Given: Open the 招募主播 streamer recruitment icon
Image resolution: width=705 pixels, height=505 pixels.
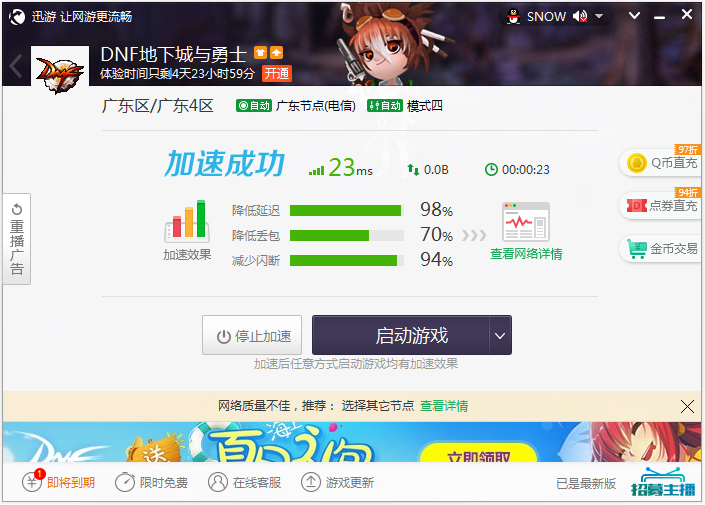Looking at the screenshot, I should click(x=663, y=482).
